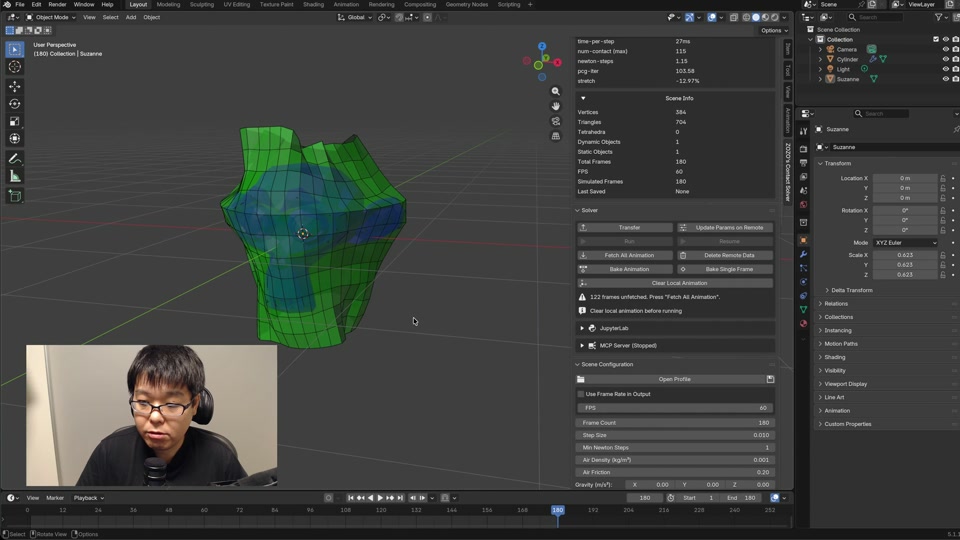
Task: Expand the Cylinder tree item
Action: [x=820, y=59]
